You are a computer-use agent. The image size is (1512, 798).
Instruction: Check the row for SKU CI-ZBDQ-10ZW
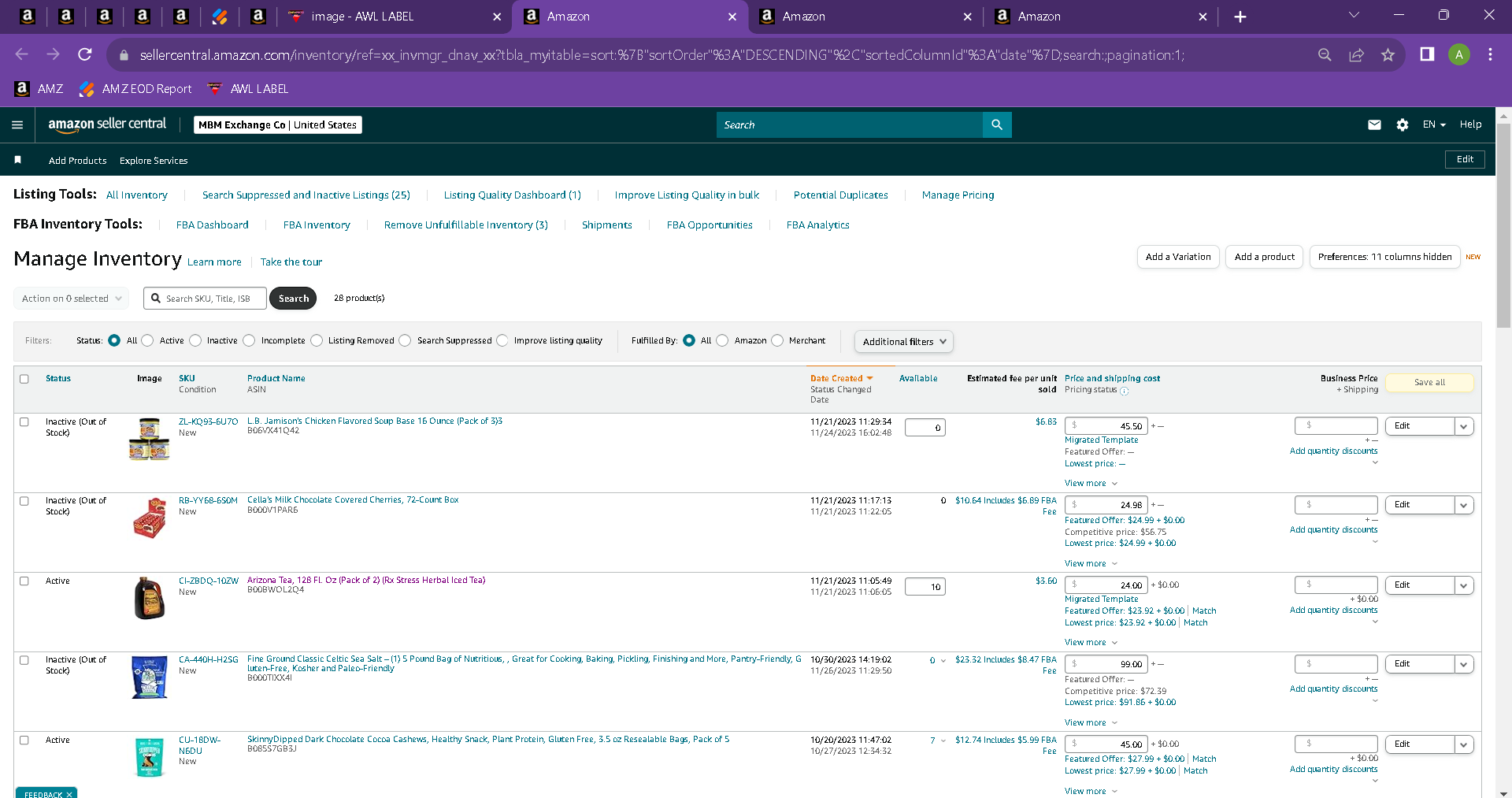coord(24,581)
